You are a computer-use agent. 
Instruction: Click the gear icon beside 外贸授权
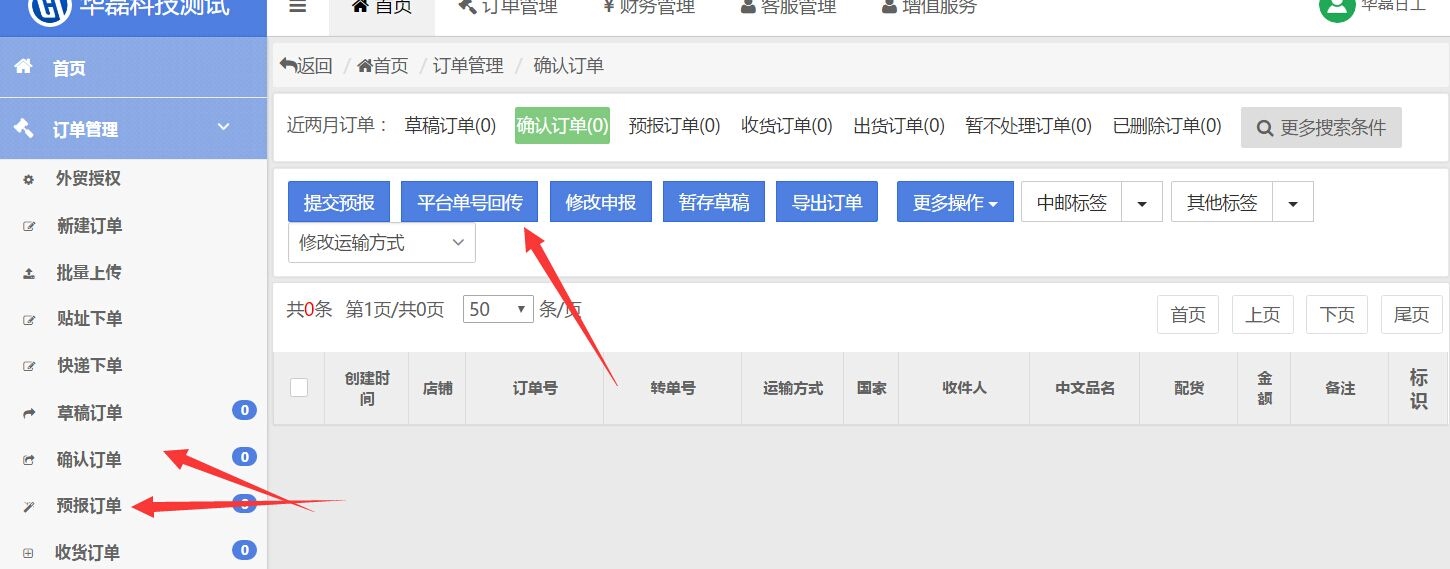click(x=29, y=180)
